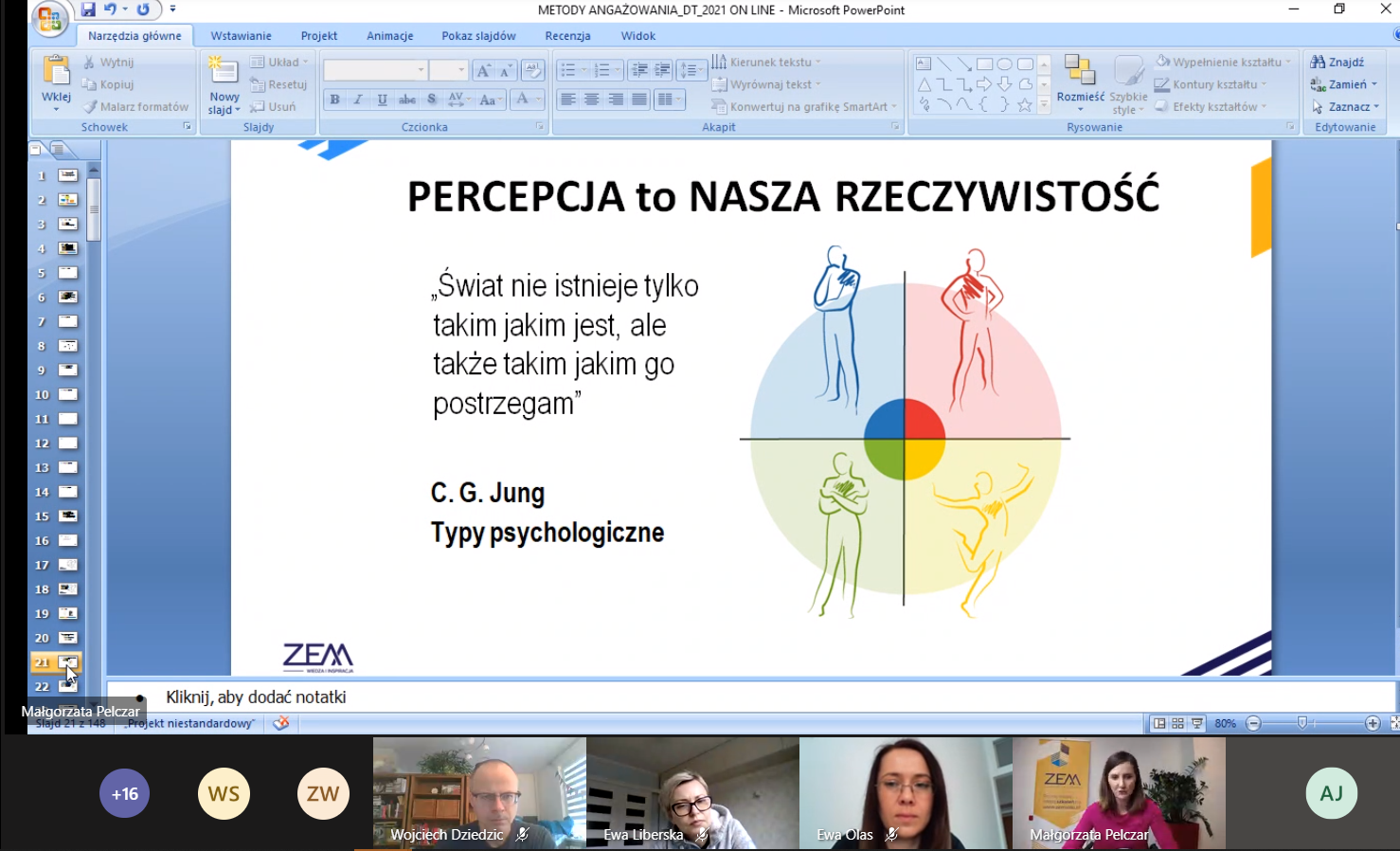Open the font name combo box

point(375,71)
